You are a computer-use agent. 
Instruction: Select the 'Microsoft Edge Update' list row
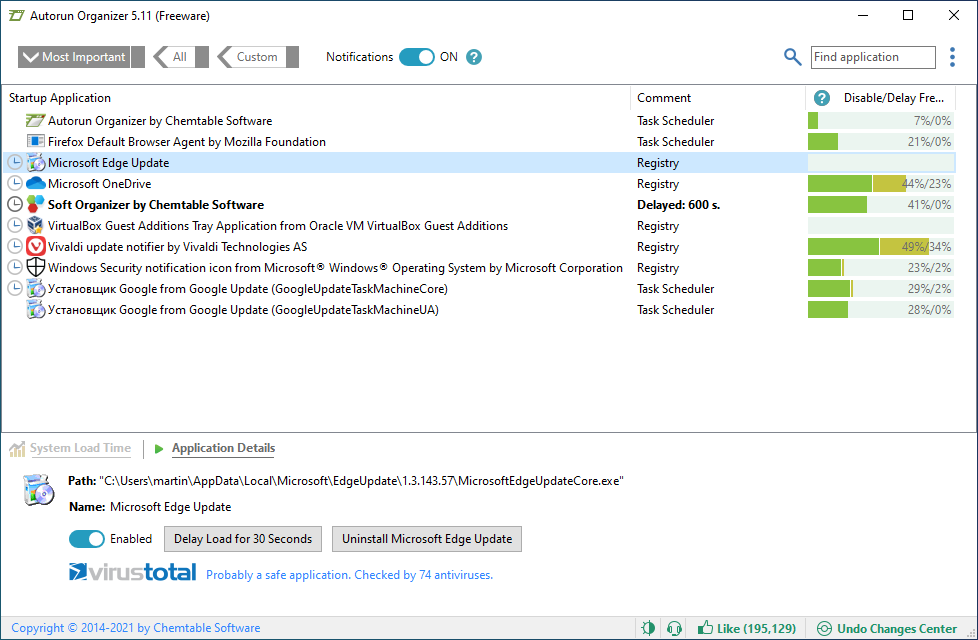479,163
